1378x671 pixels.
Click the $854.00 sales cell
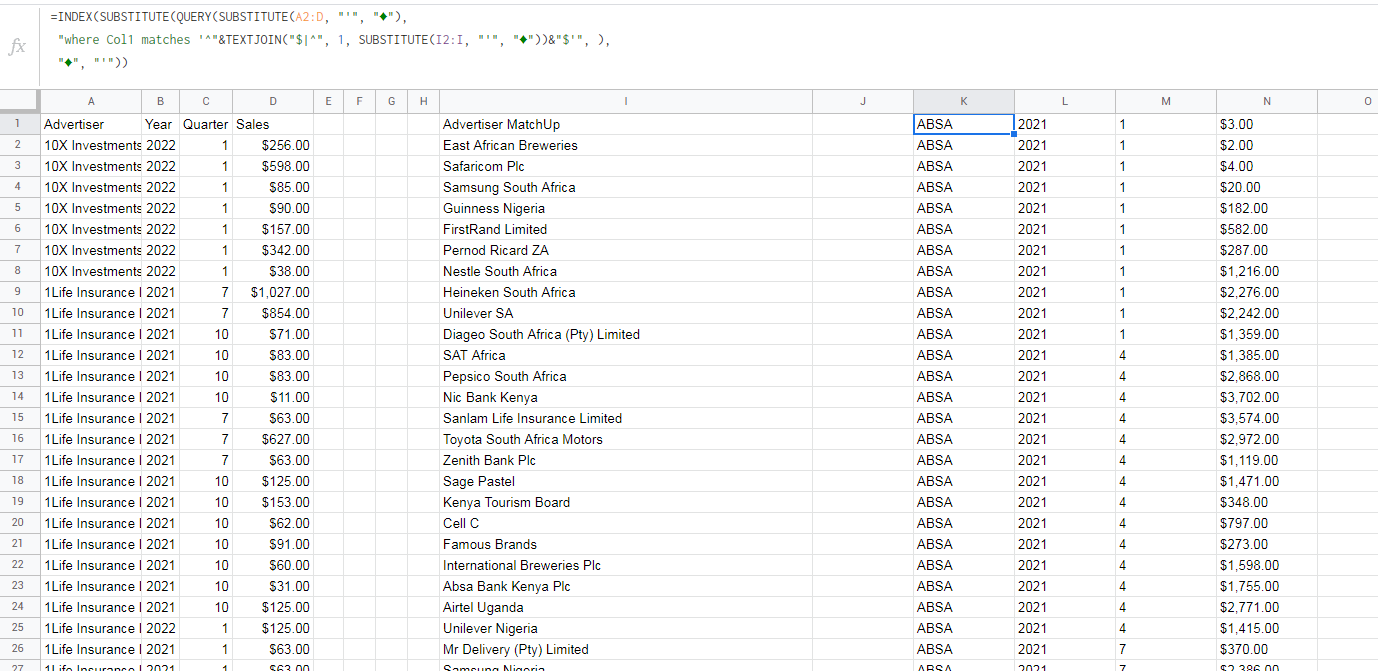(x=273, y=313)
